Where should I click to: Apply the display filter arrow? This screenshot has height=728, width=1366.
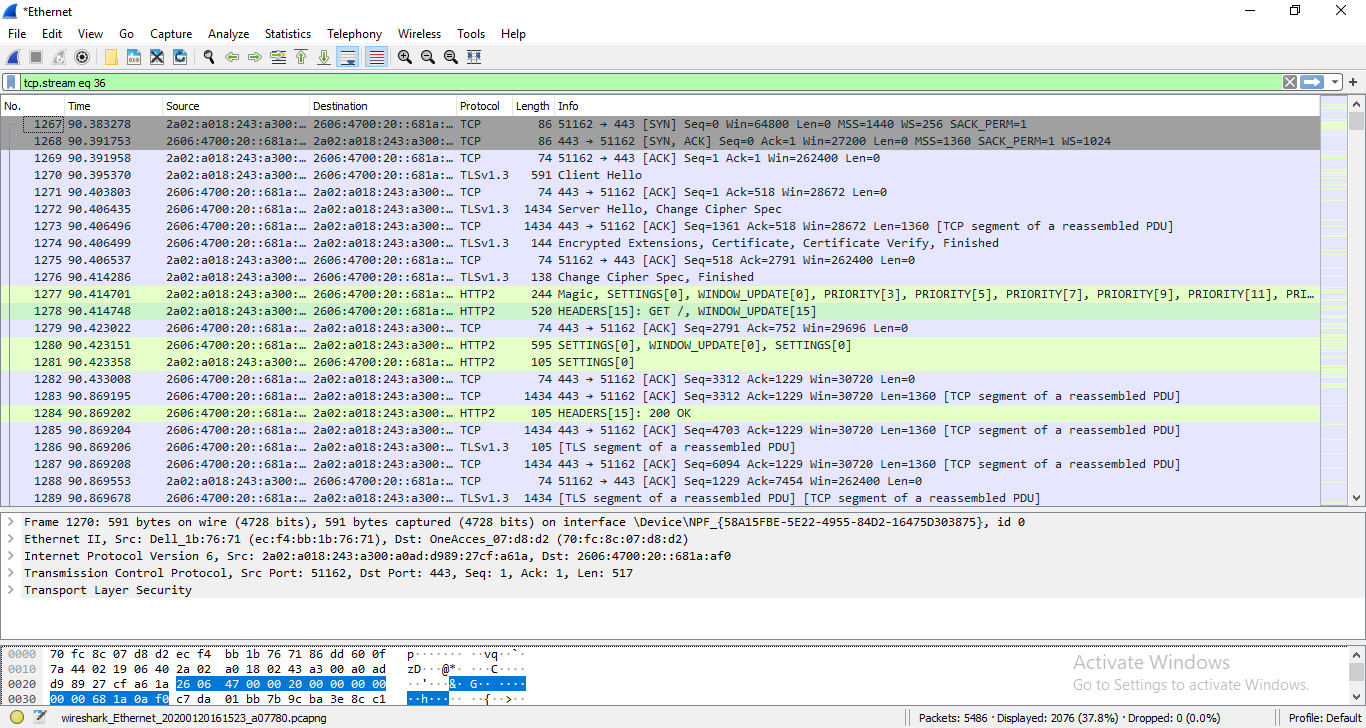coord(1312,82)
